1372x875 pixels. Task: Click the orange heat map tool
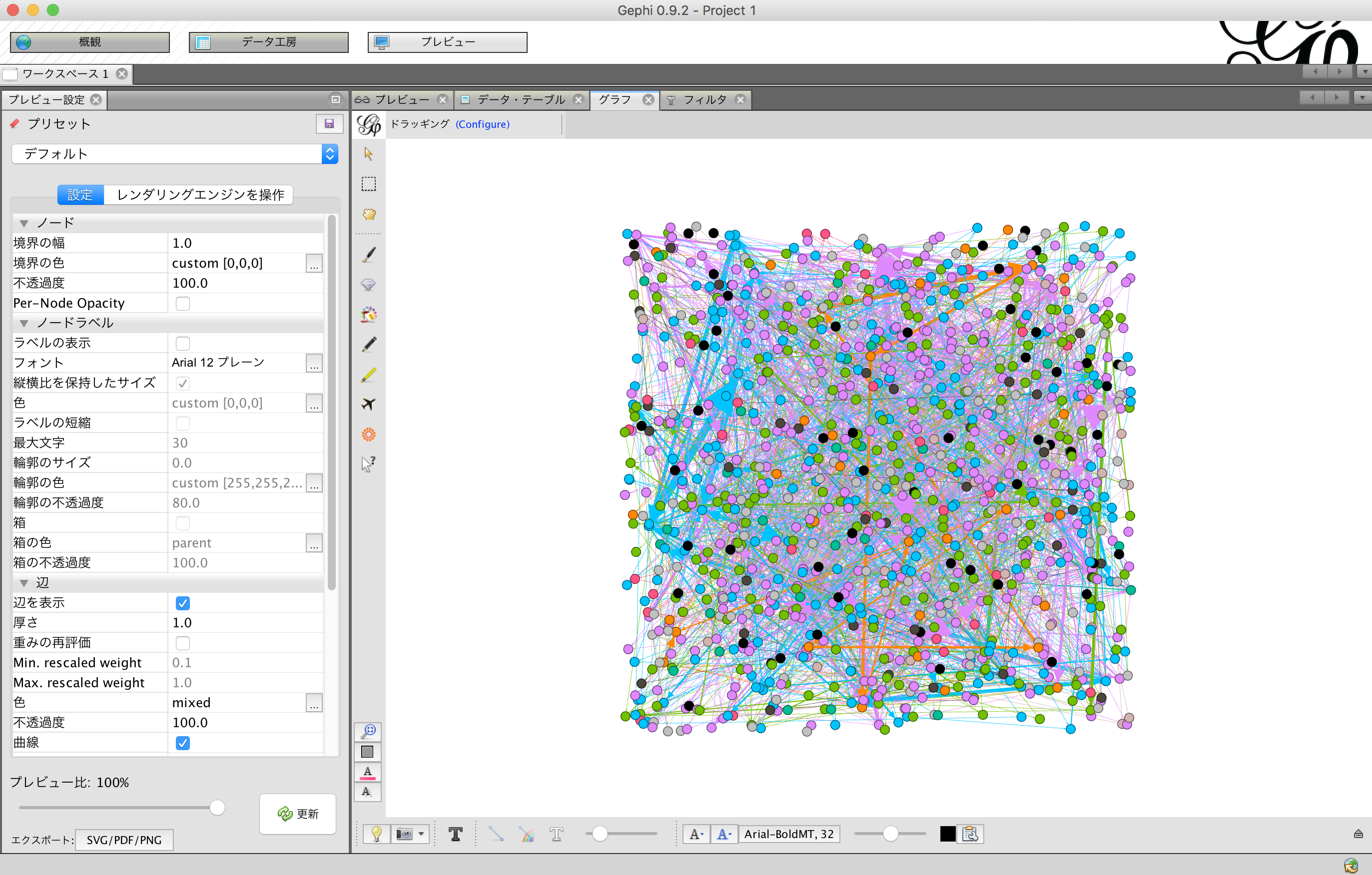[369, 435]
